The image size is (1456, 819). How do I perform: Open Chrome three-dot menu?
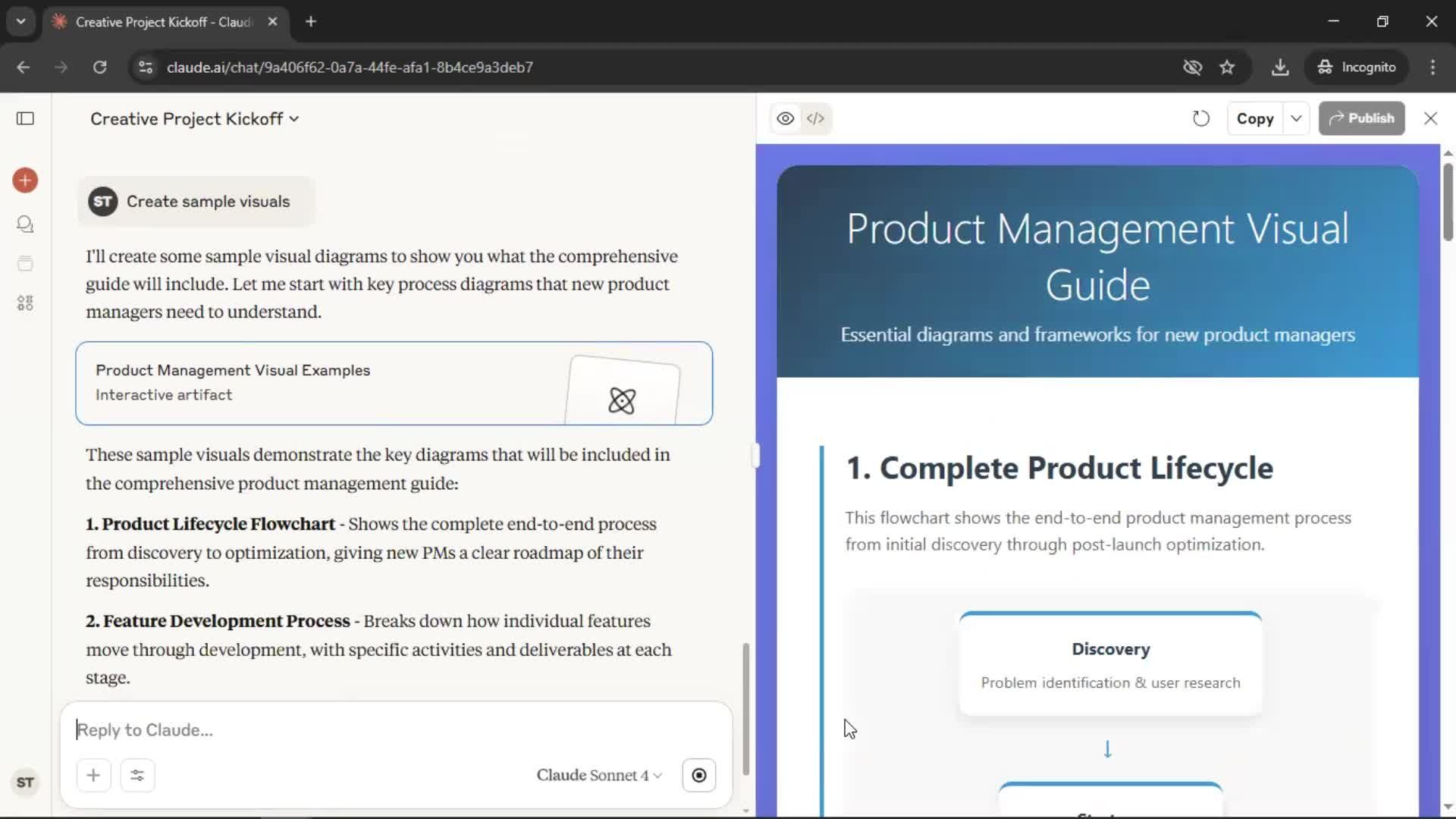coord(1432,67)
